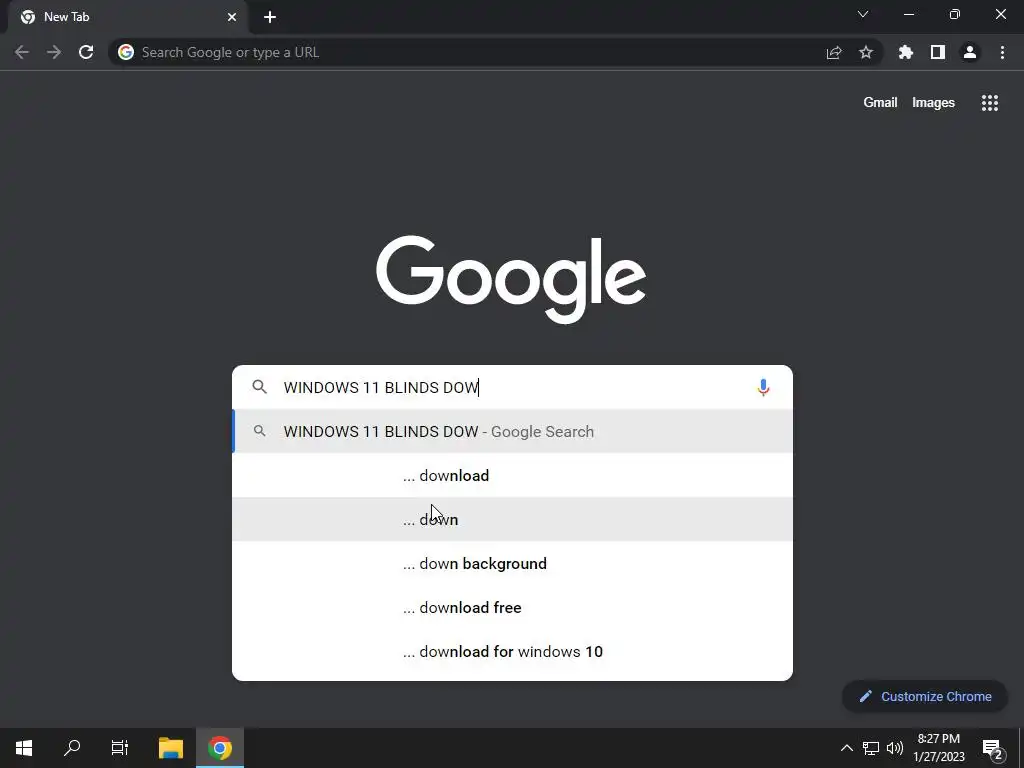
Task: Open the clock showing 8:27 PM
Action: (x=938, y=748)
